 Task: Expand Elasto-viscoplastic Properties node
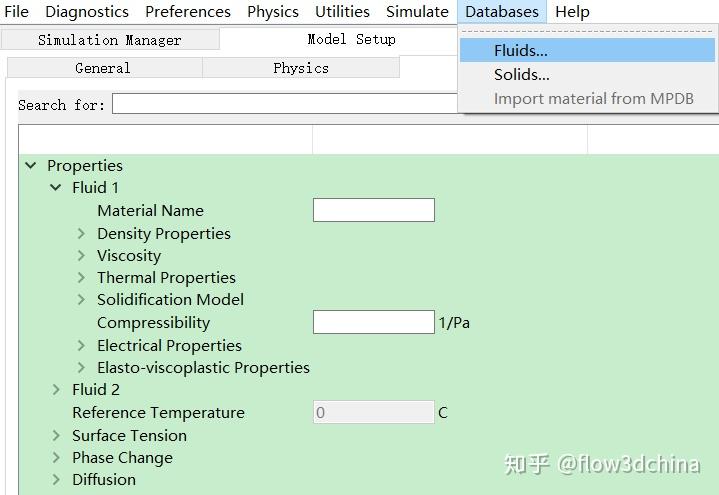click(x=82, y=368)
